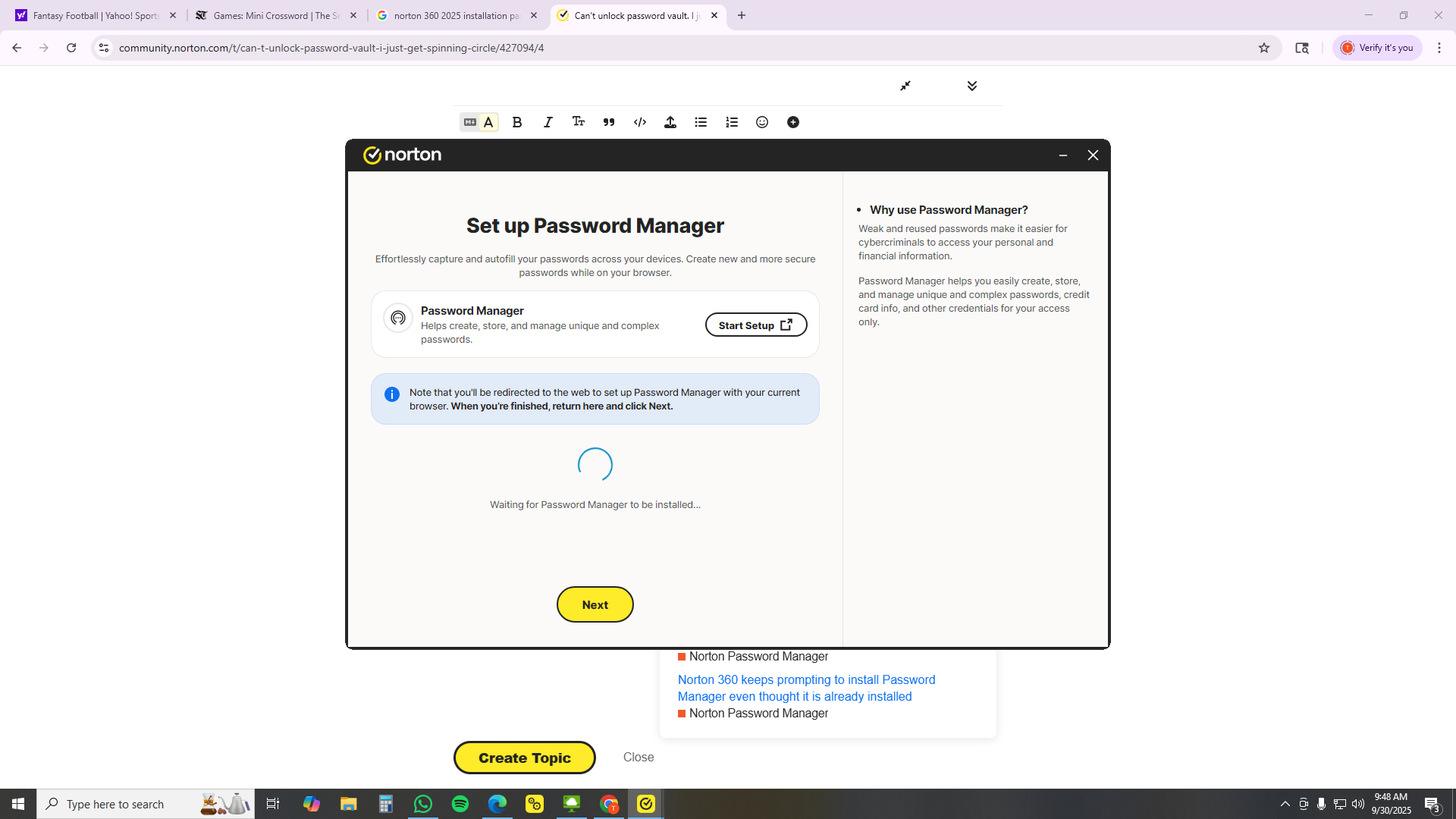Screen dimensions: 1456x819
Task: Click the upload file icon
Action: (x=670, y=122)
